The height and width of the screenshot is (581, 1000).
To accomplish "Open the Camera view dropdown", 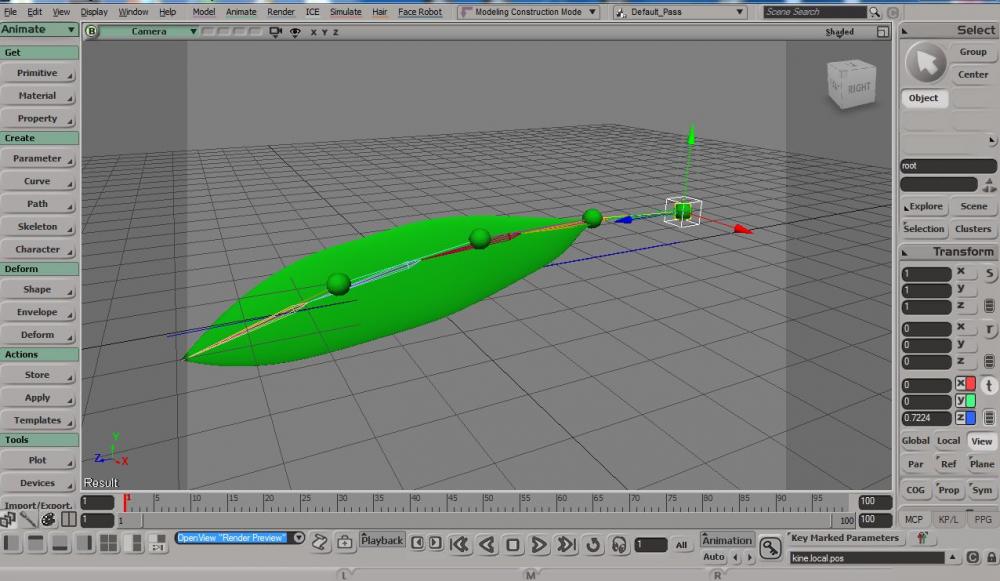I will coord(149,31).
